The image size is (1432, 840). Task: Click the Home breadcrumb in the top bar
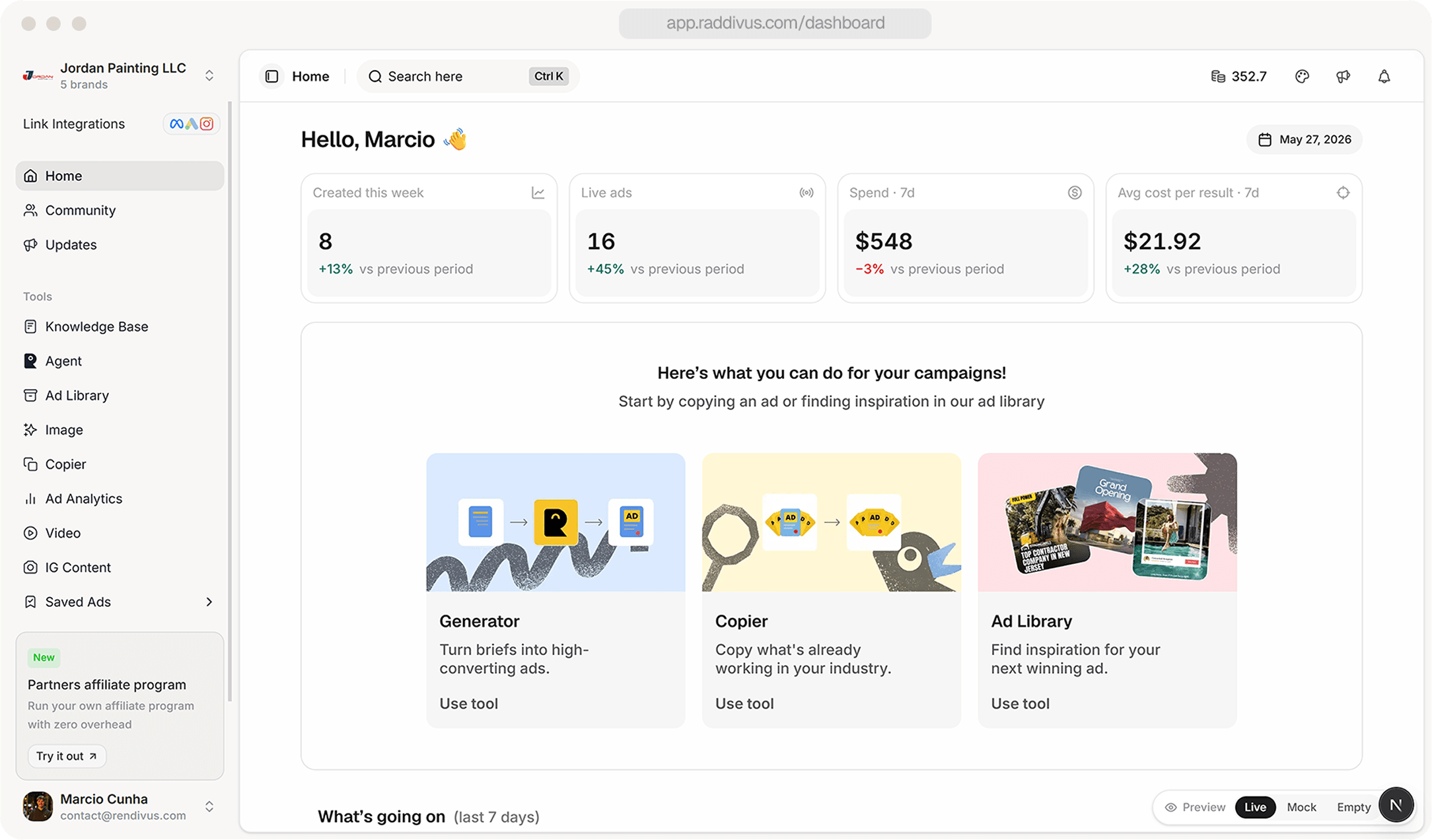310,77
